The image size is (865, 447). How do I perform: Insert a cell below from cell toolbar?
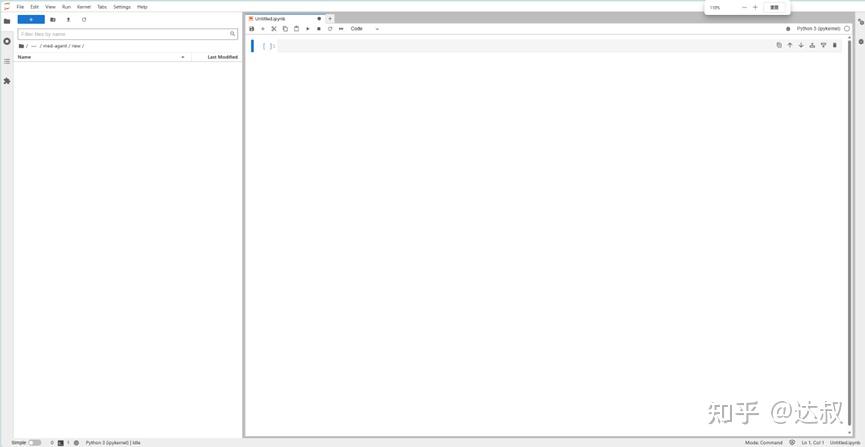(823, 45)
